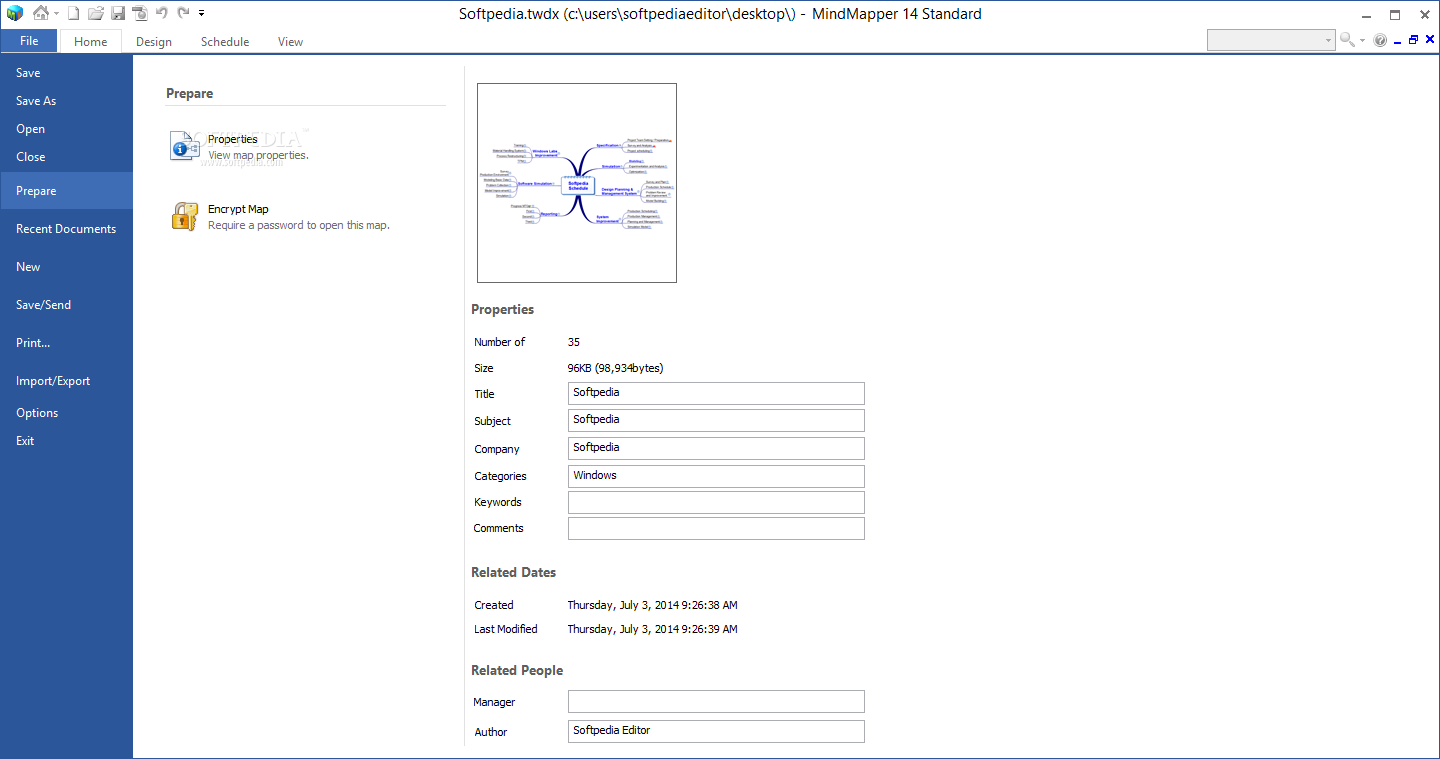Switch to the Home ribbon tab
Viewport: 1440px width, 759px height.
click(x=90, y=42)
